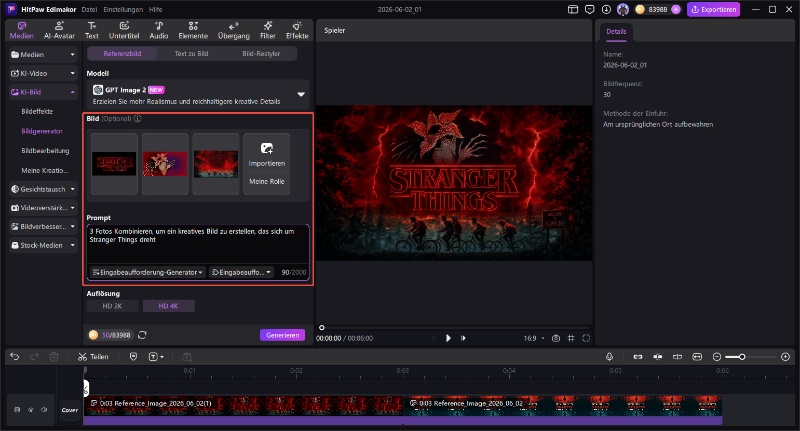Open the Hilfe menu
Screen dimensions: 800x431
tap(156, 9)
